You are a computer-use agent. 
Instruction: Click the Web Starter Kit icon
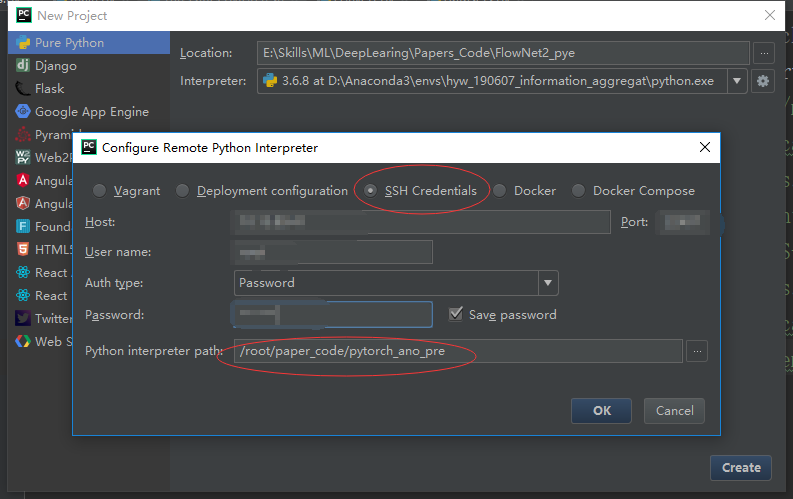pyautogui.click(x=23, y=341)
